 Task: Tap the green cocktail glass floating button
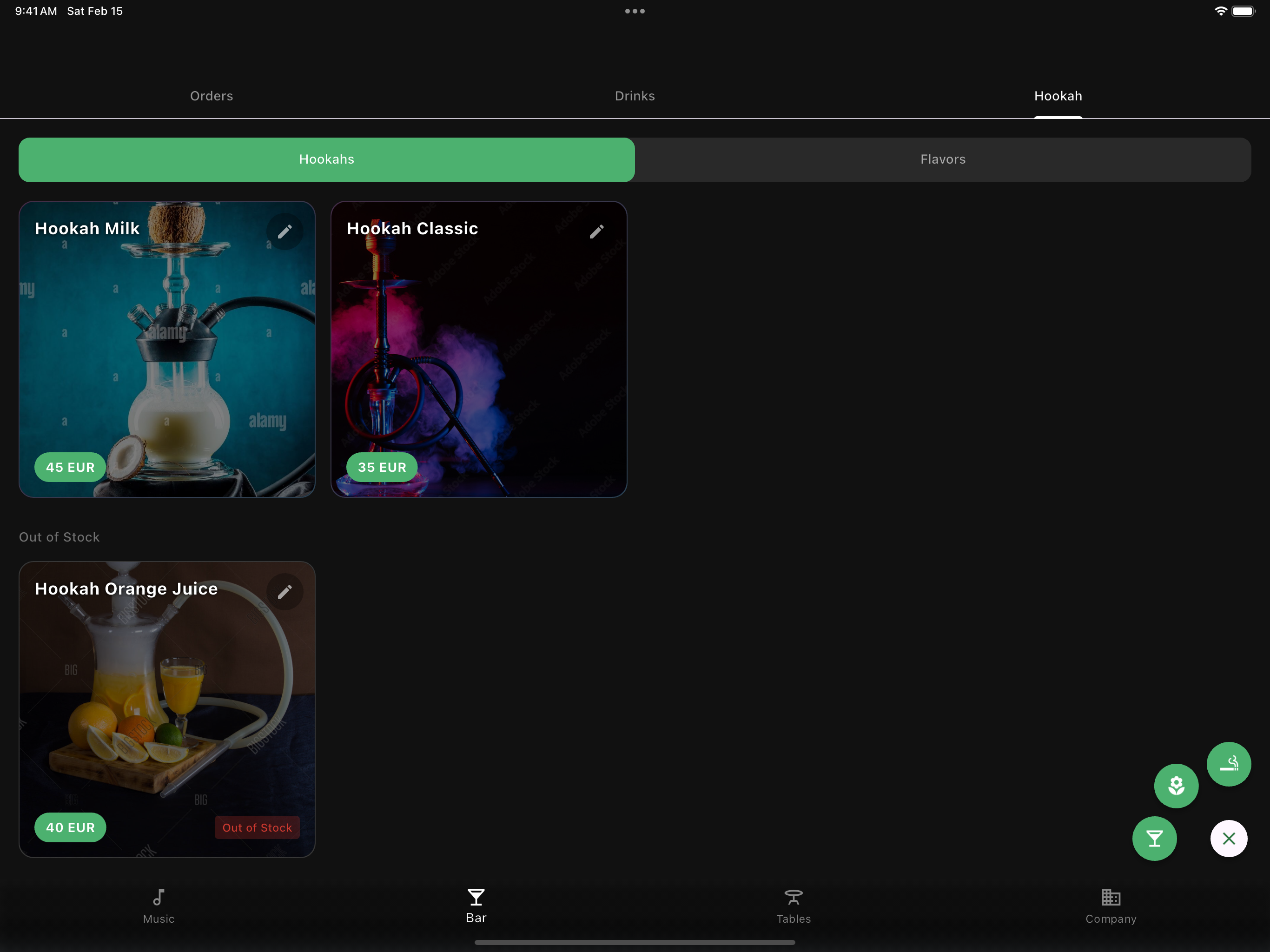tap(1154, 838)
